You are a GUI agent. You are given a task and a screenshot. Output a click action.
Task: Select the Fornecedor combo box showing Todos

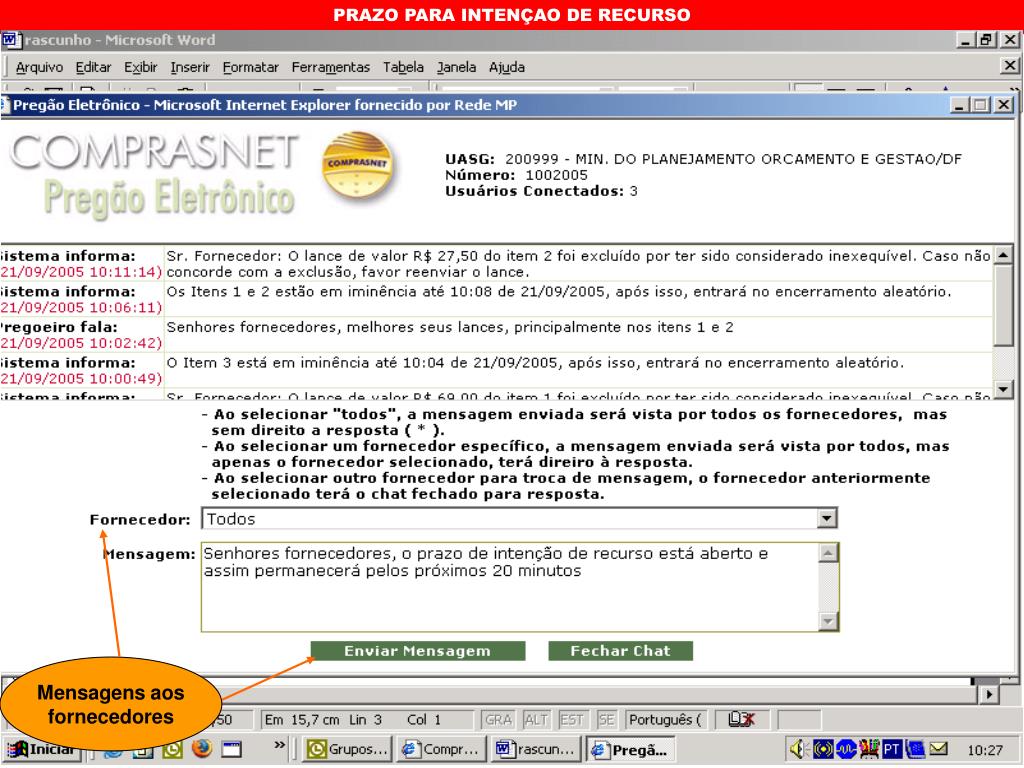tap(519, 519)
